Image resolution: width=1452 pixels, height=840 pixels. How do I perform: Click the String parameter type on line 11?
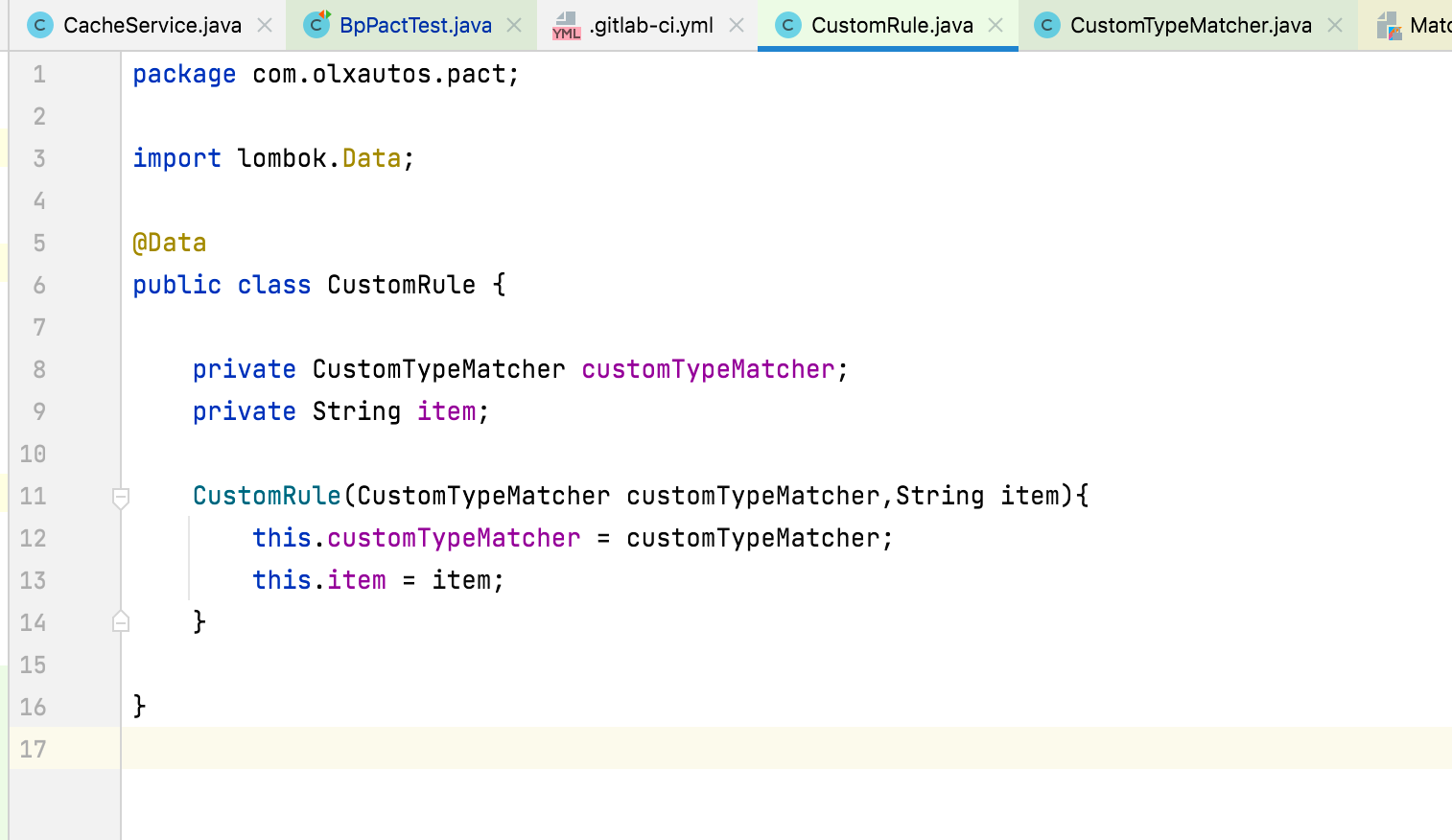coord(939,496)
